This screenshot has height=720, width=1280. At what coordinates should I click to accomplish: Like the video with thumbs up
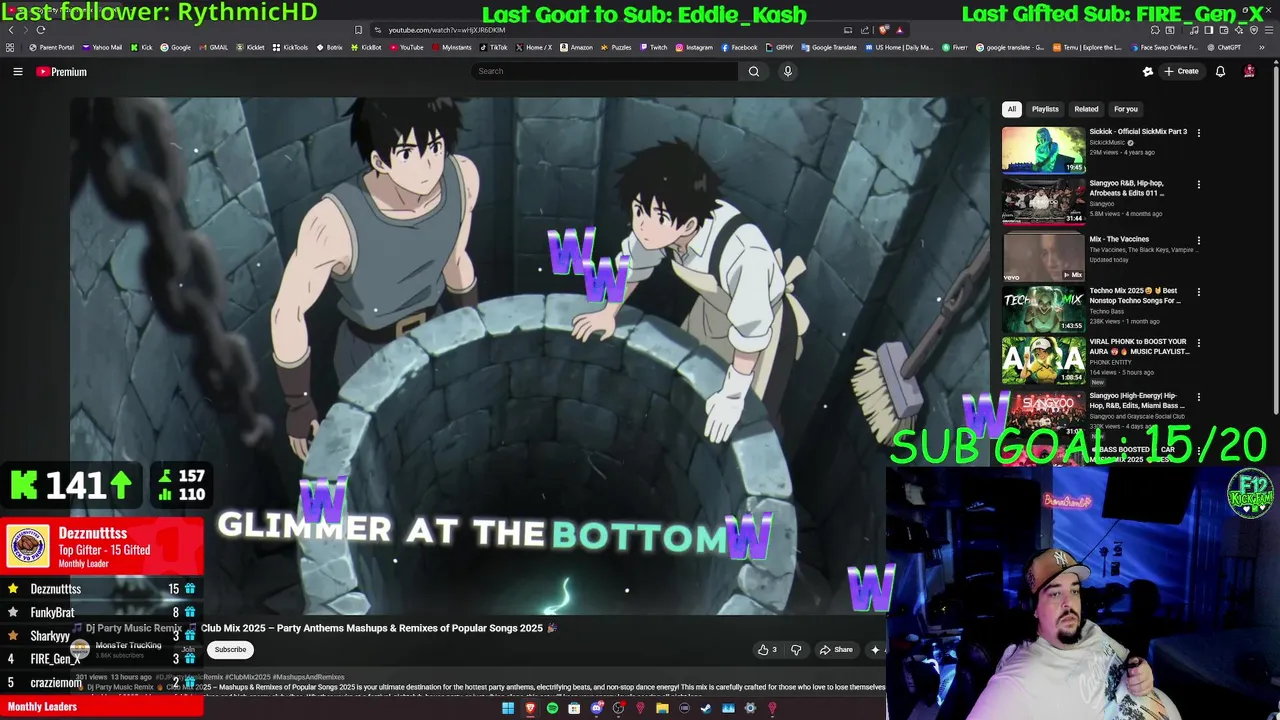767,650
